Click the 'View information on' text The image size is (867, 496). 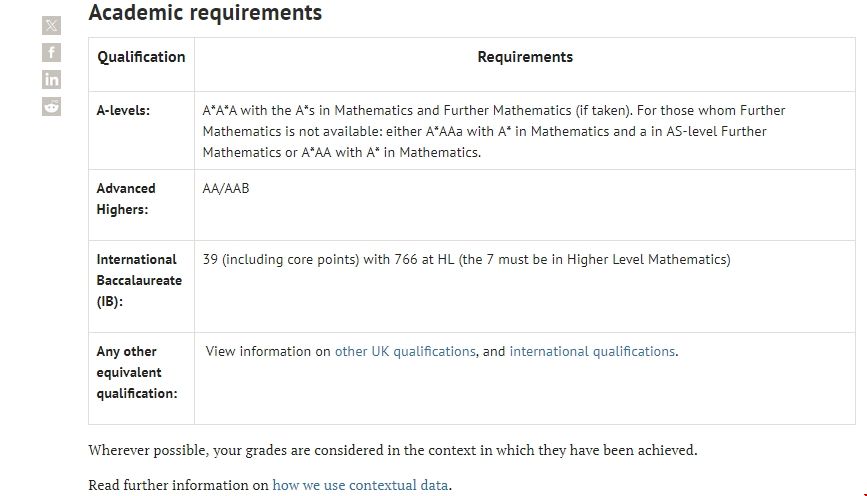point(268,352)
